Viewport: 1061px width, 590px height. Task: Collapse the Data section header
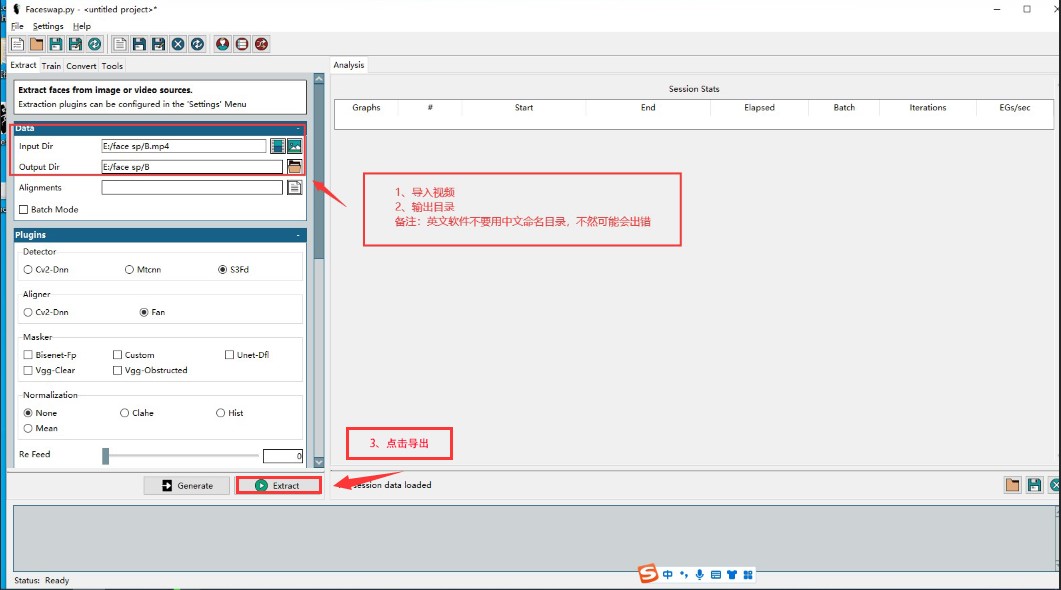pos(298,128)
